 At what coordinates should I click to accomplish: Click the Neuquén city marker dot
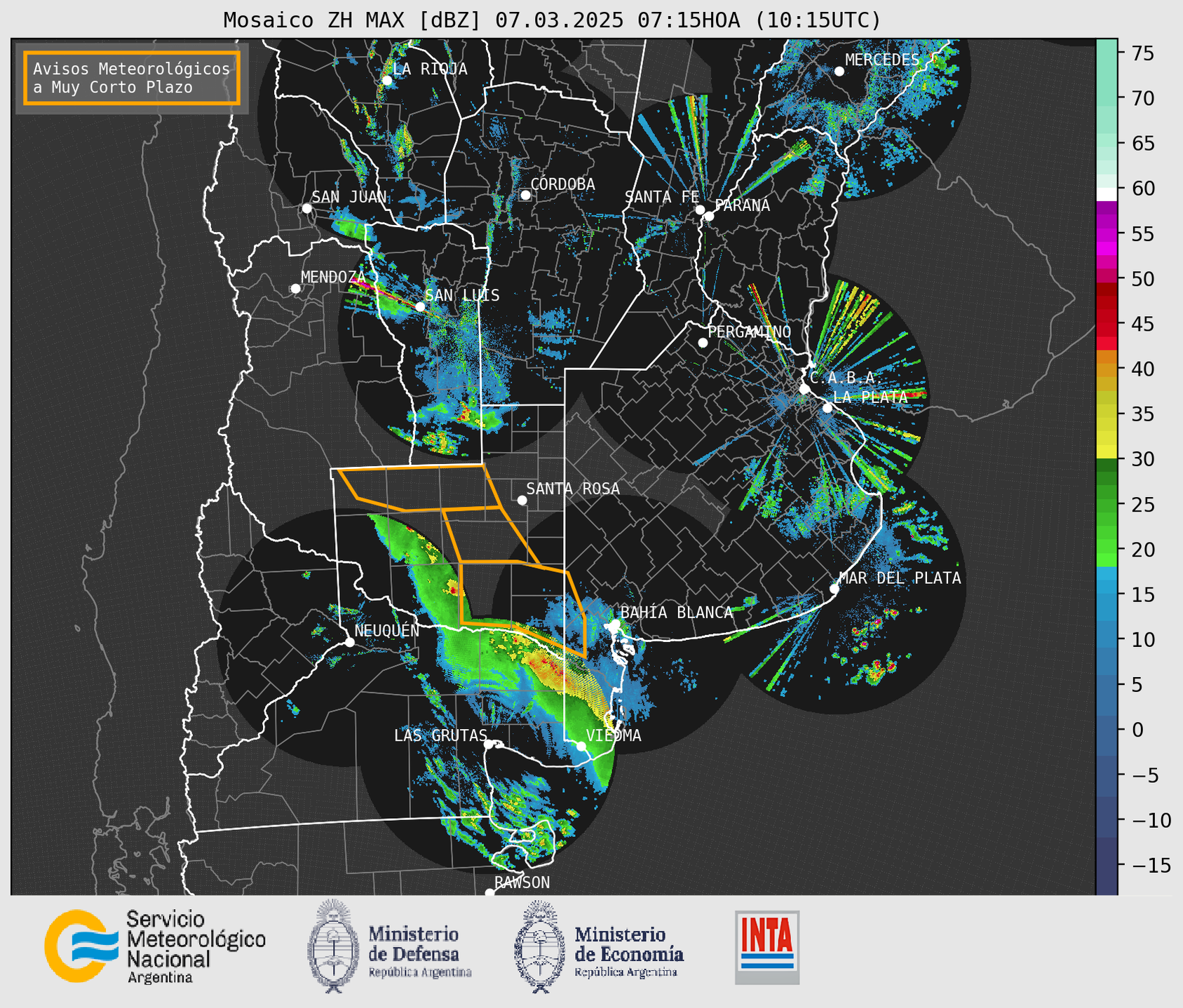click(x=349, y=642)
